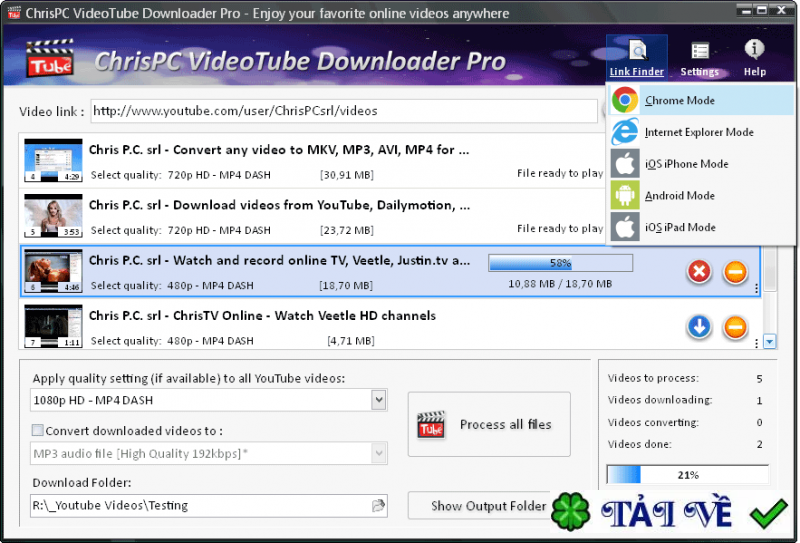Remove ChrisTV Online video from the list
This screenshot has height=543, width=800.
[x=735, y=327]
